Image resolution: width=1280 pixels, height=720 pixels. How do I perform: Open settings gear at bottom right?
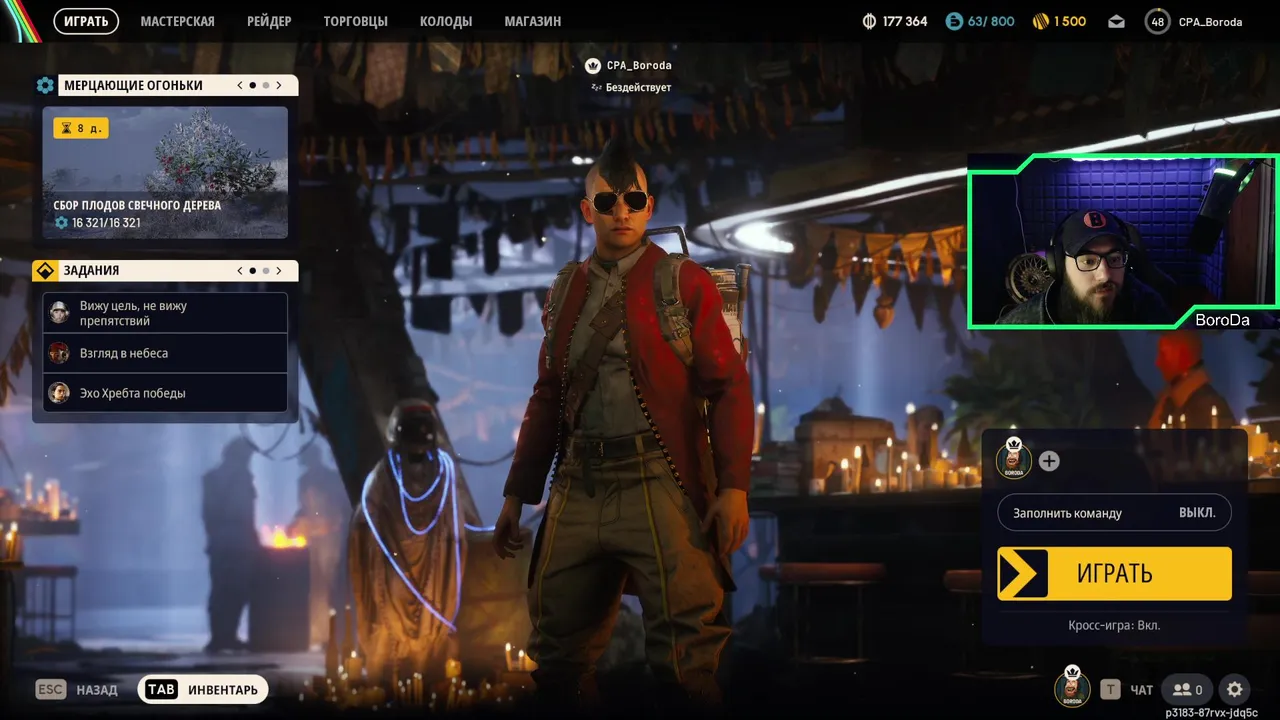pos(1235,689)
